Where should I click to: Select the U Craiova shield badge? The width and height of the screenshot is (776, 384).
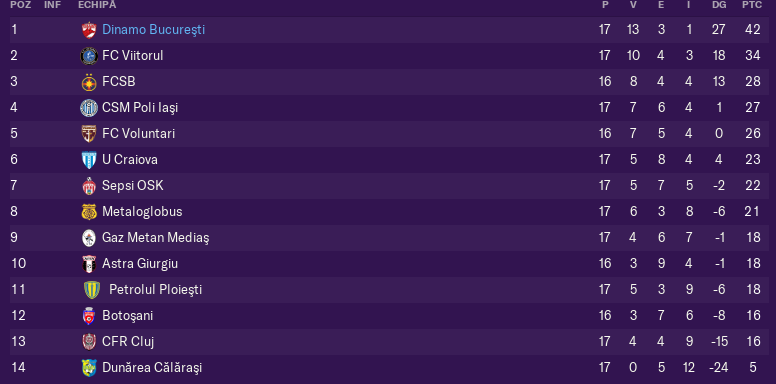89,160
